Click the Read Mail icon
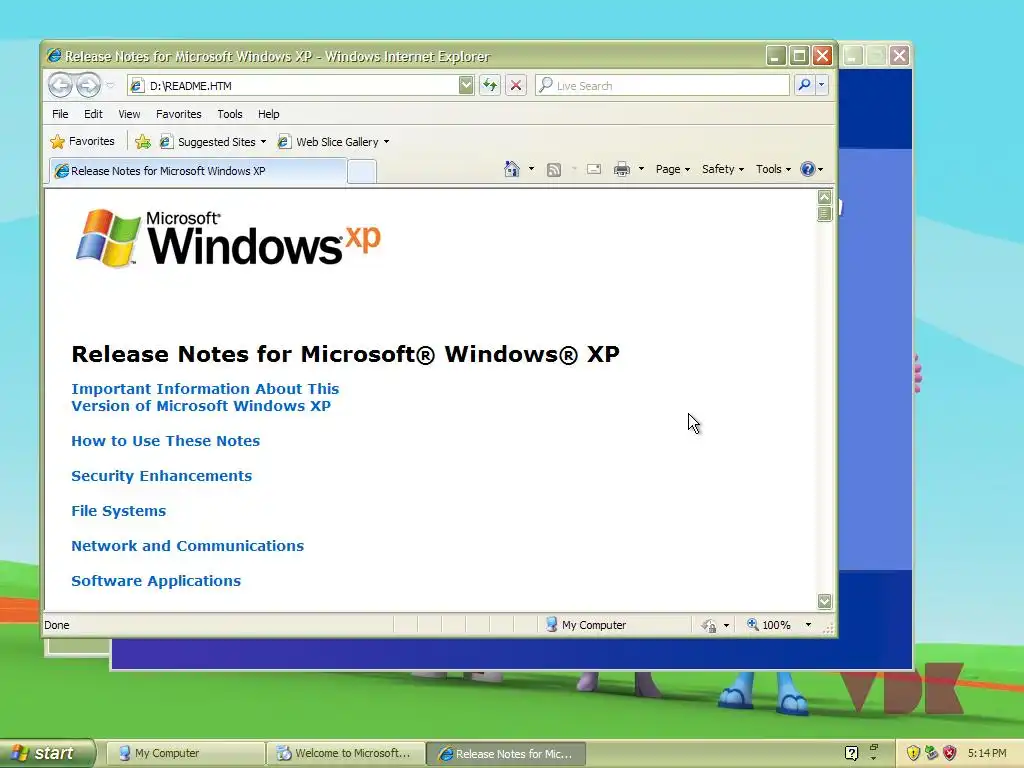Viewport: 1024px width, 768px height. coord(594,169)
